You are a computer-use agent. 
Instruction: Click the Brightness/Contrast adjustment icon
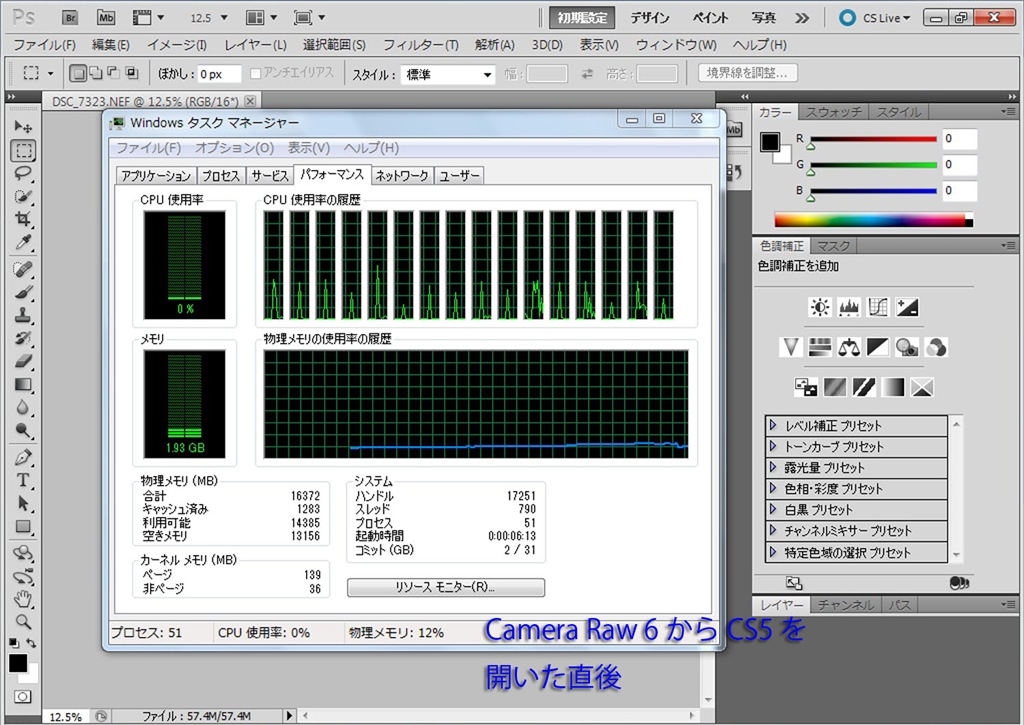click(820, 307)
